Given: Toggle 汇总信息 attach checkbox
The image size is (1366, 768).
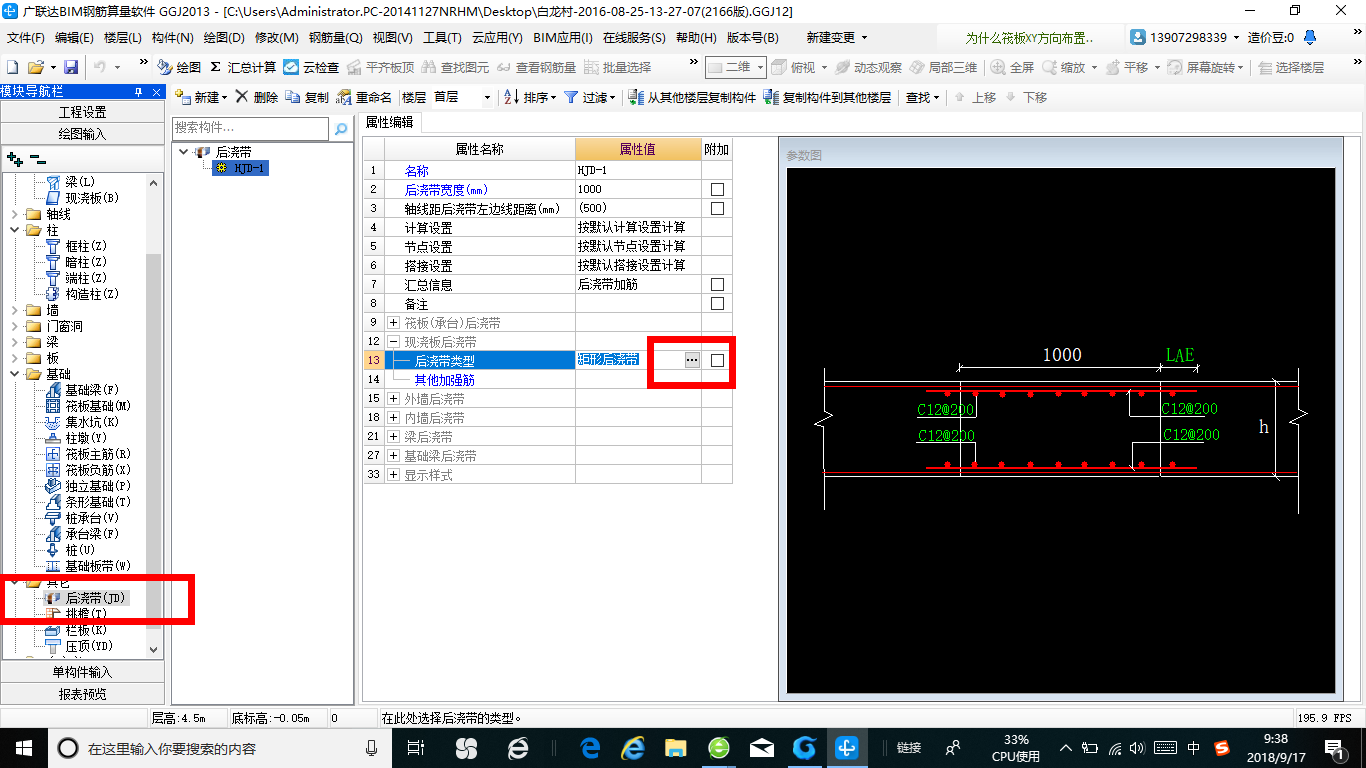Looking at the screenshot, I should (717, 284).
